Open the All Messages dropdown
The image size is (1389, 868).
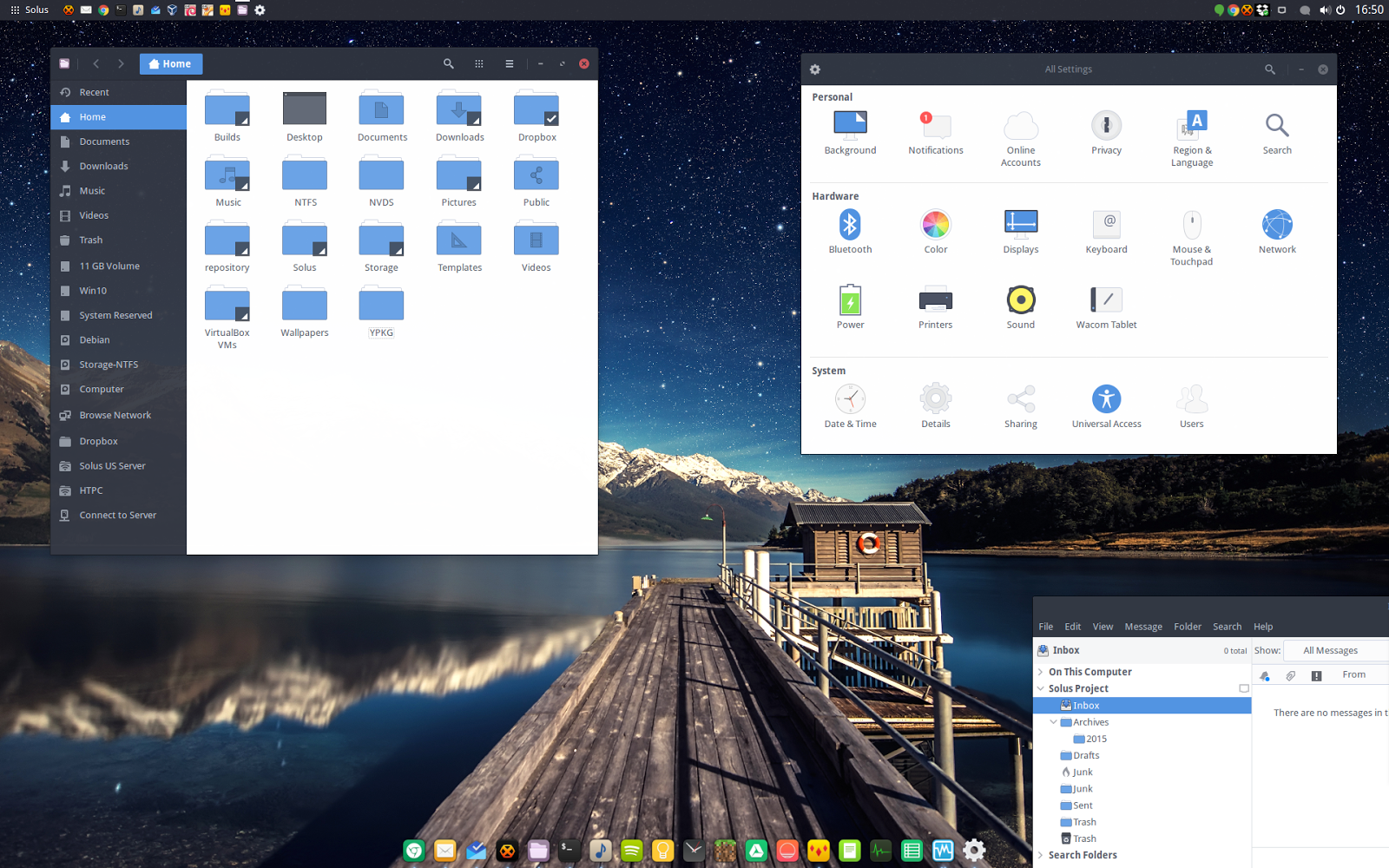tap(1331, 650)
